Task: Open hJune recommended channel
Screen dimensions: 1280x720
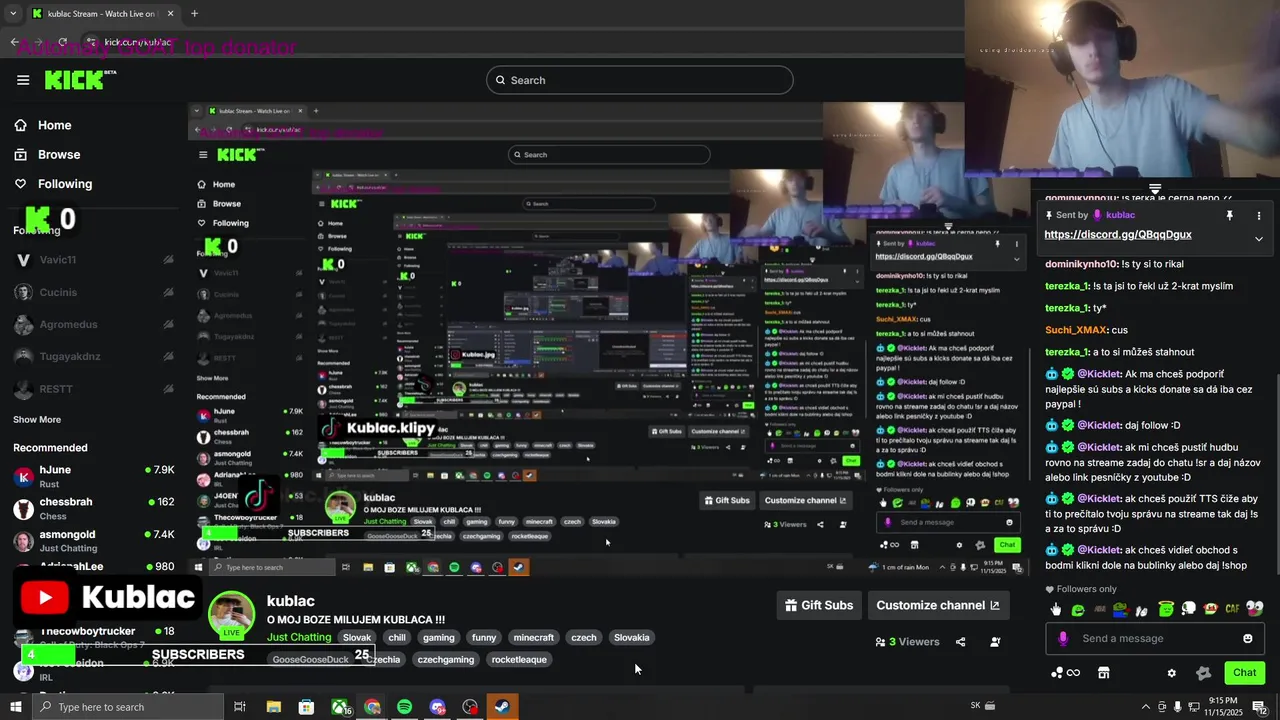Action: click(94, 476)
